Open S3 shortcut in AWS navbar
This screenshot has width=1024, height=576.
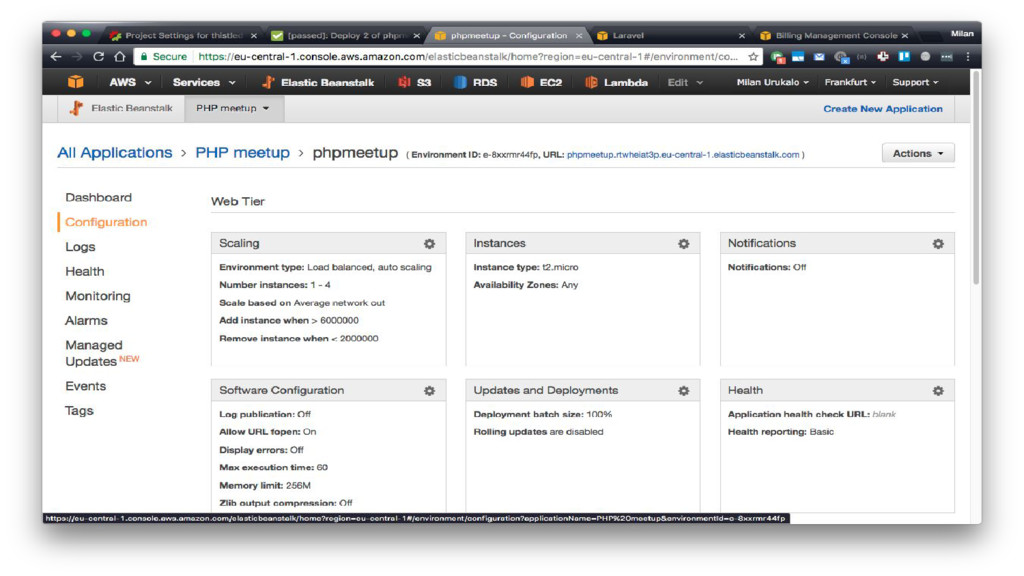tap(415, 82)
